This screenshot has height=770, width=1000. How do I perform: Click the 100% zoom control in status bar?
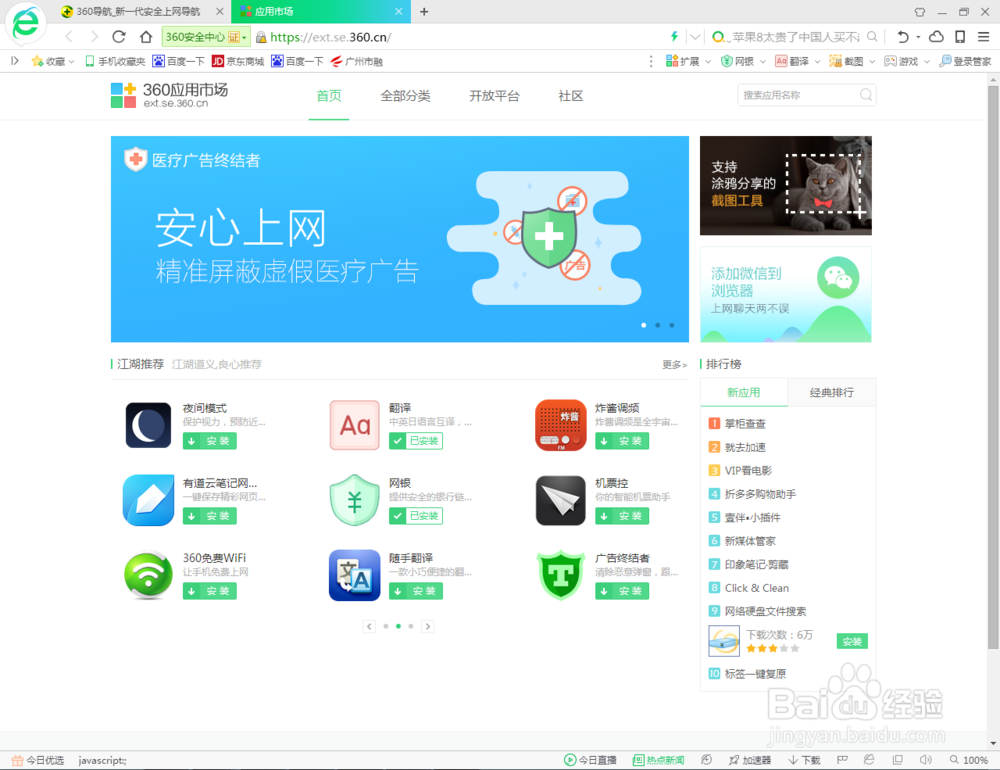(x=969, y=760)
